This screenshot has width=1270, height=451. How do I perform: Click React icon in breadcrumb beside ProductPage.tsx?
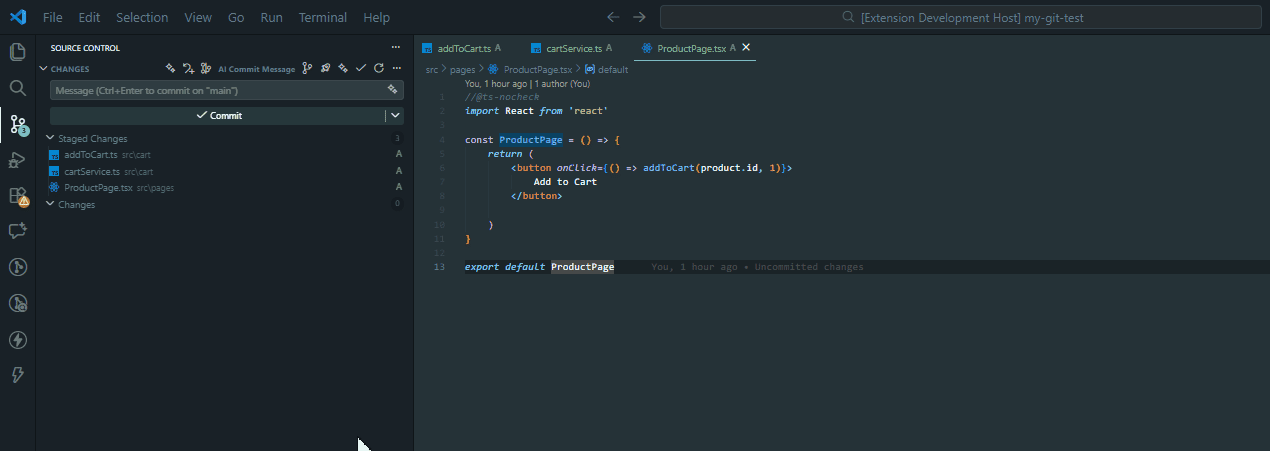pyautogui.click(x=493, y=70)
